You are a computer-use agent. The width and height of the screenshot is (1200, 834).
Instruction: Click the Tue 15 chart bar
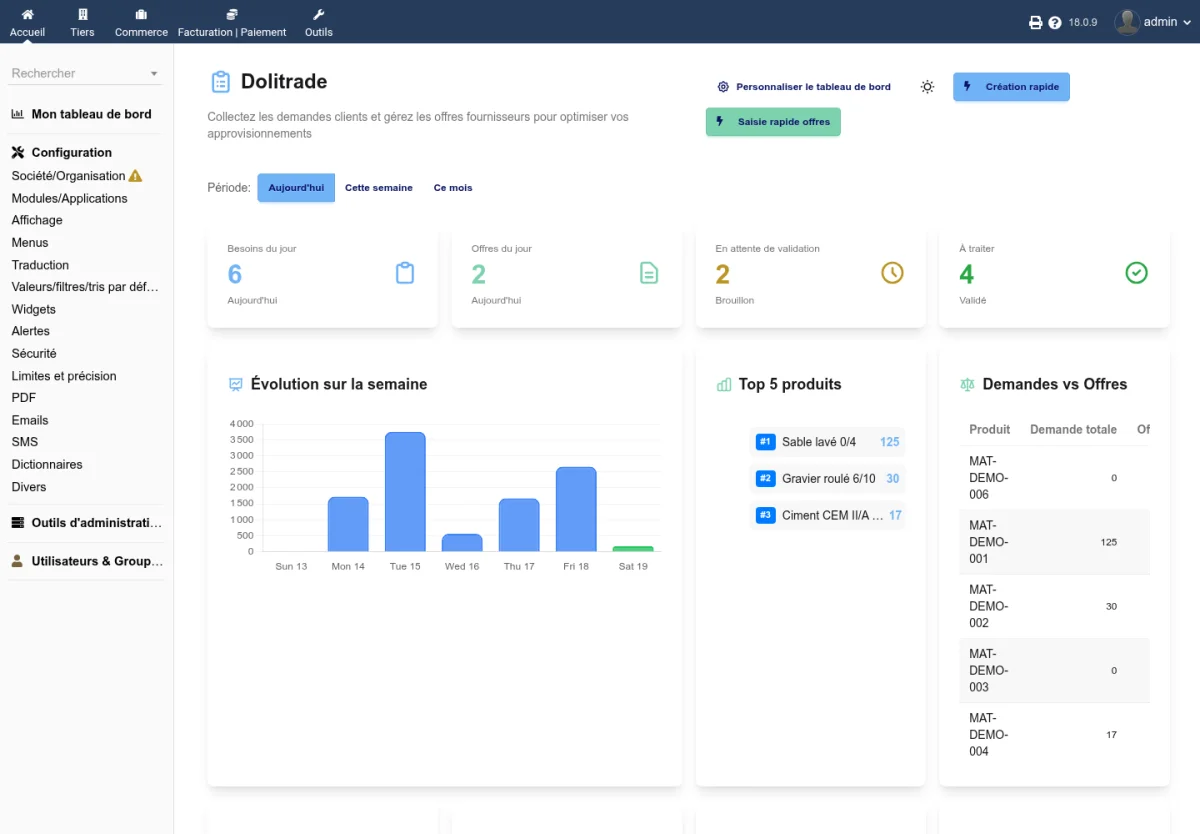[405, 492]
